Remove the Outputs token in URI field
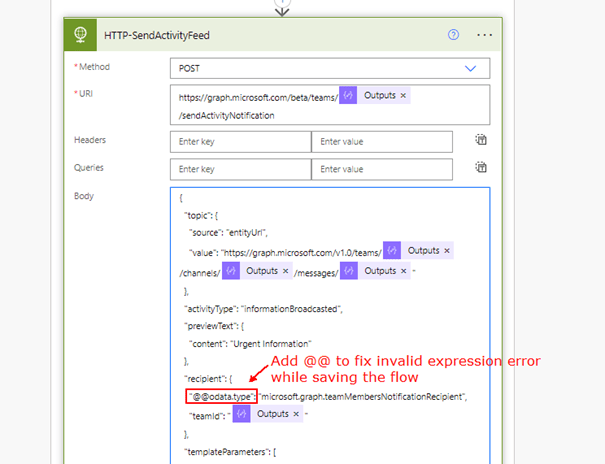 point(403,95)
